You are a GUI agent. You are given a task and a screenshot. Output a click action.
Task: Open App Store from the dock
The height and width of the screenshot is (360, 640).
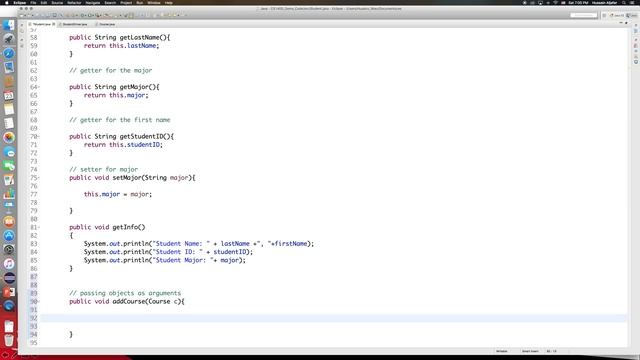pos(9,236)
